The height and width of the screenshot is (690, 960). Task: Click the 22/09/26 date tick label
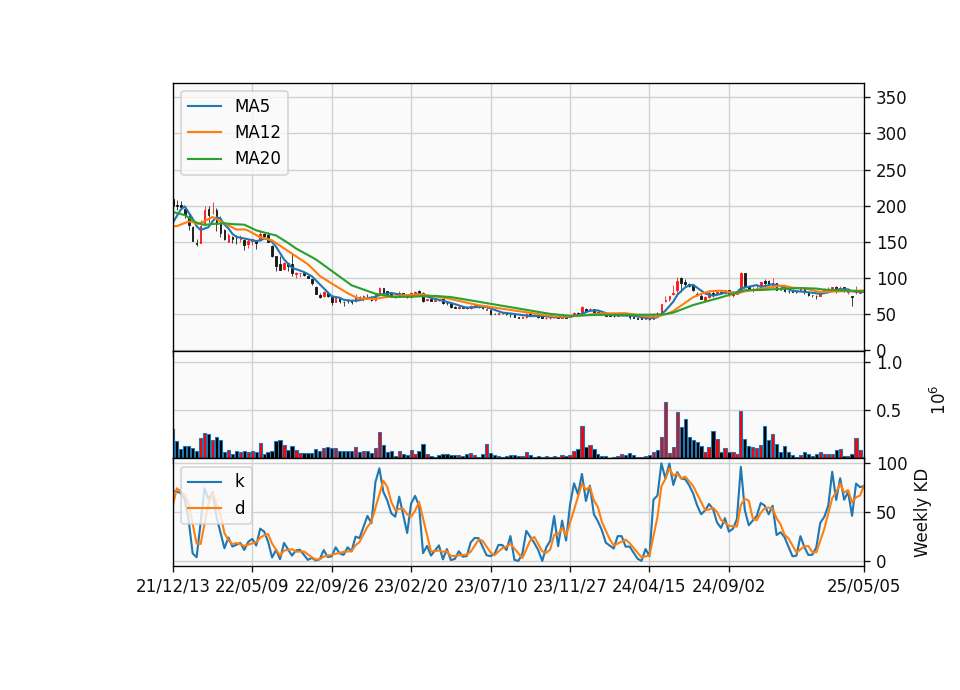(332, 586)
